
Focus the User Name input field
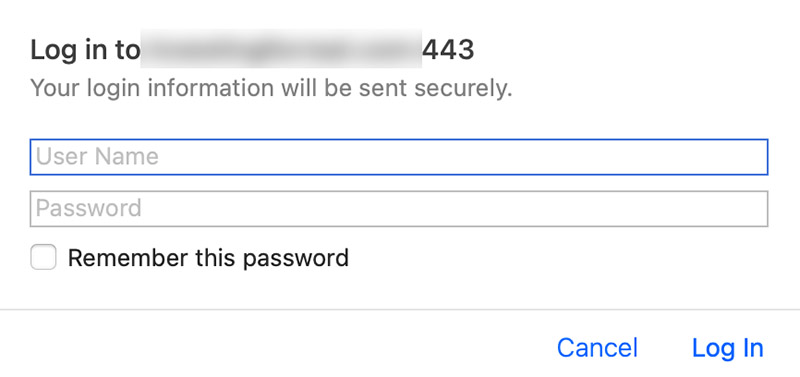tap(399, 157)
